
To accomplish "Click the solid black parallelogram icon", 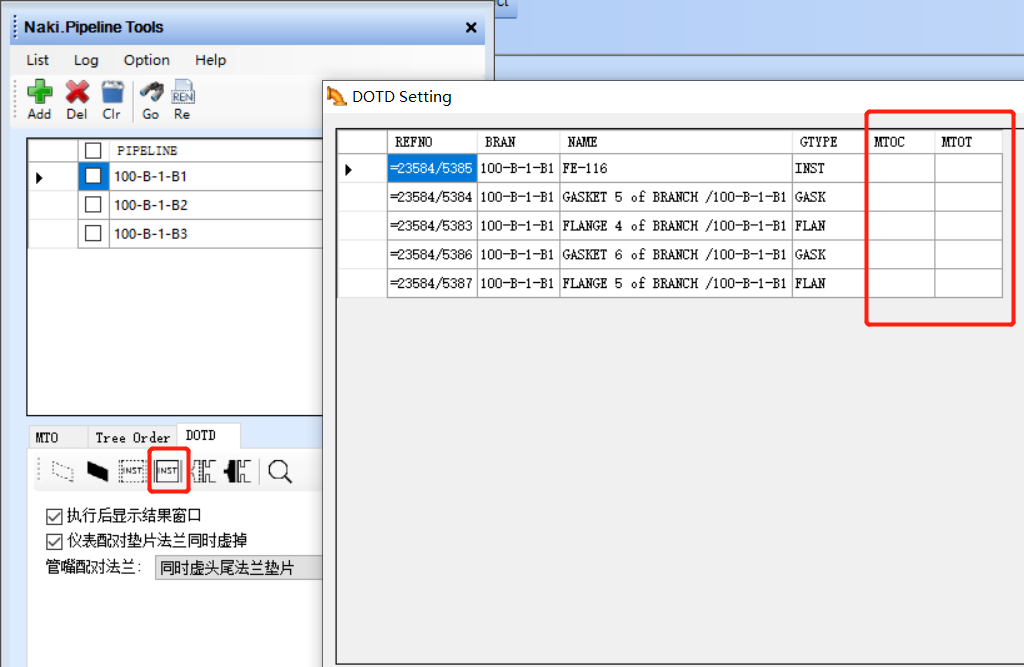I will [x=97, y=471].
